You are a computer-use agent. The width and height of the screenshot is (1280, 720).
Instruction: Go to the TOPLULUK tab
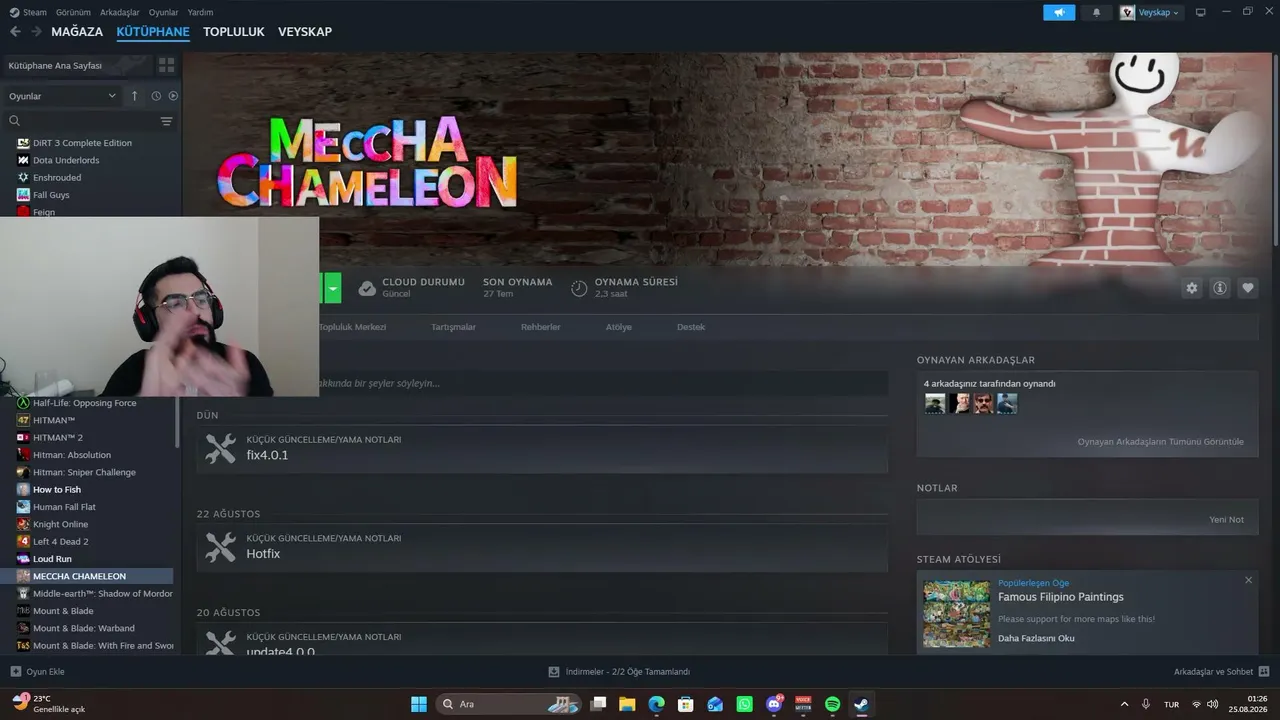tap(234, 32)
